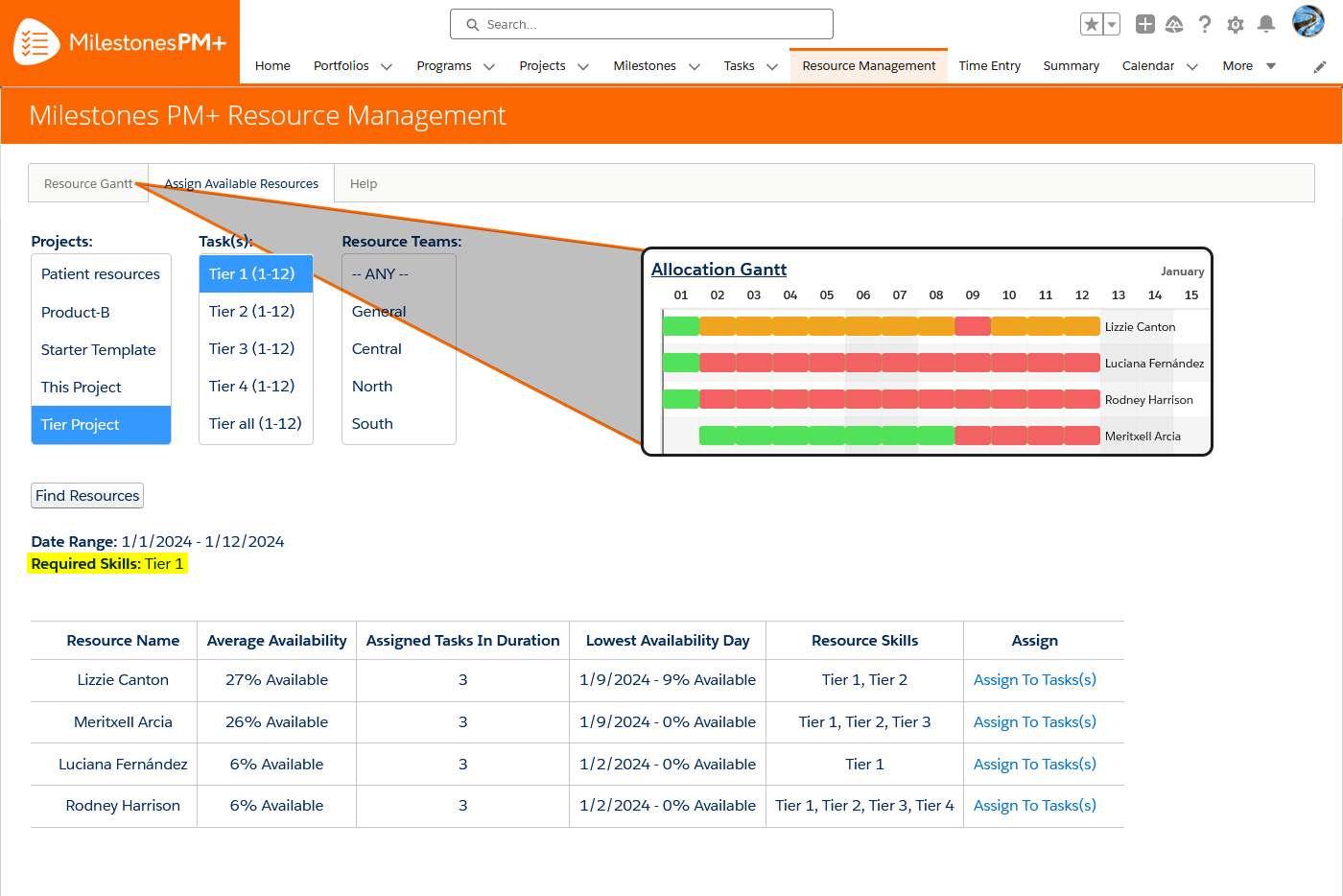Open help via the question mark icon

pyautogui.click(x=1205, y=23)
